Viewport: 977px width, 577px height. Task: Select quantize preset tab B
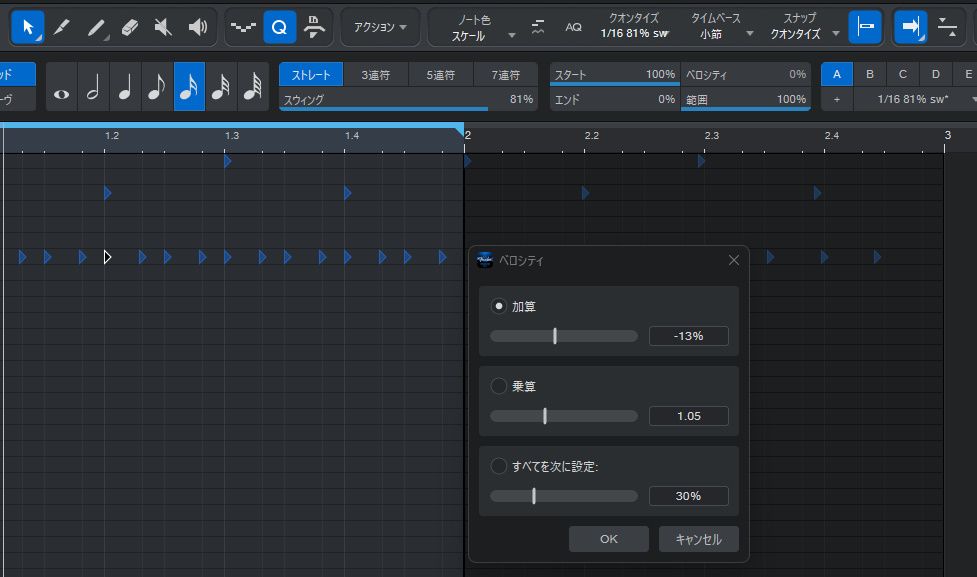coord(870,74)
